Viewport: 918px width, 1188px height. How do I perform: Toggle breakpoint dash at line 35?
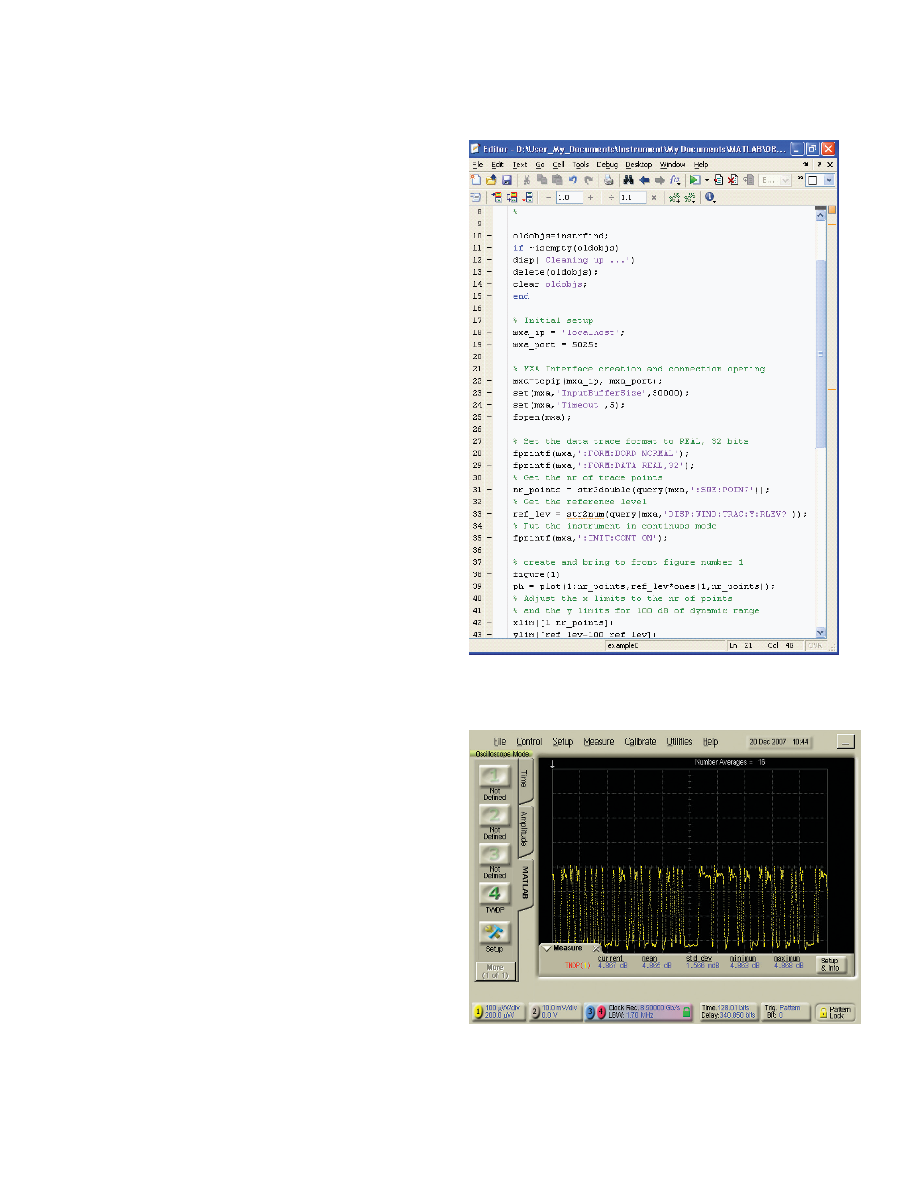(x=489, y=539)
